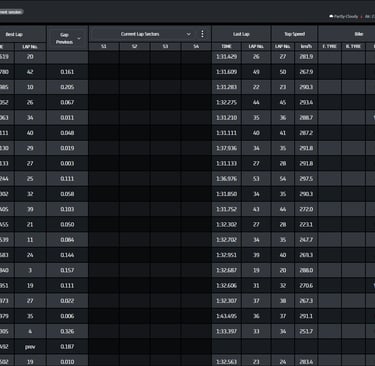Select the top speed value 251.7

click(306, 331)
